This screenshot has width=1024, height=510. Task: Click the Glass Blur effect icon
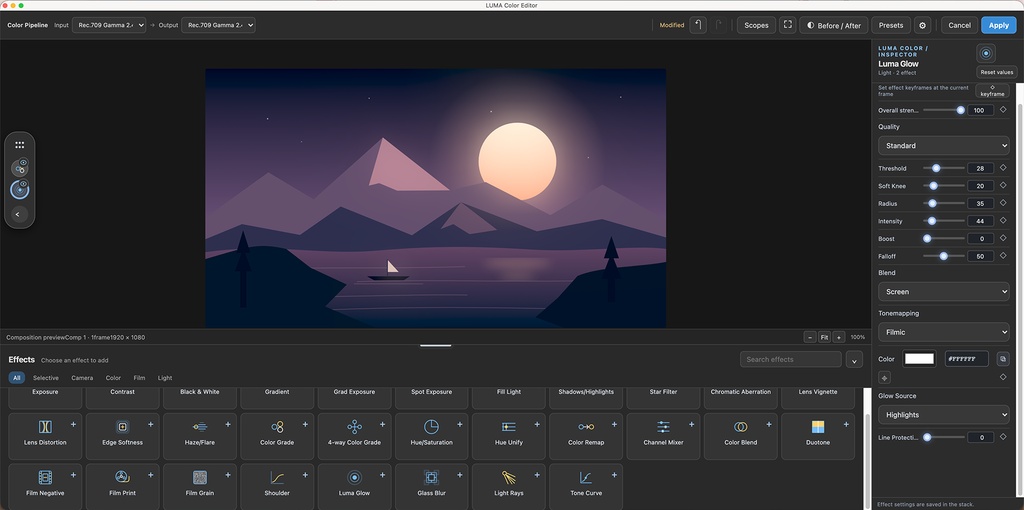(431, 477)
